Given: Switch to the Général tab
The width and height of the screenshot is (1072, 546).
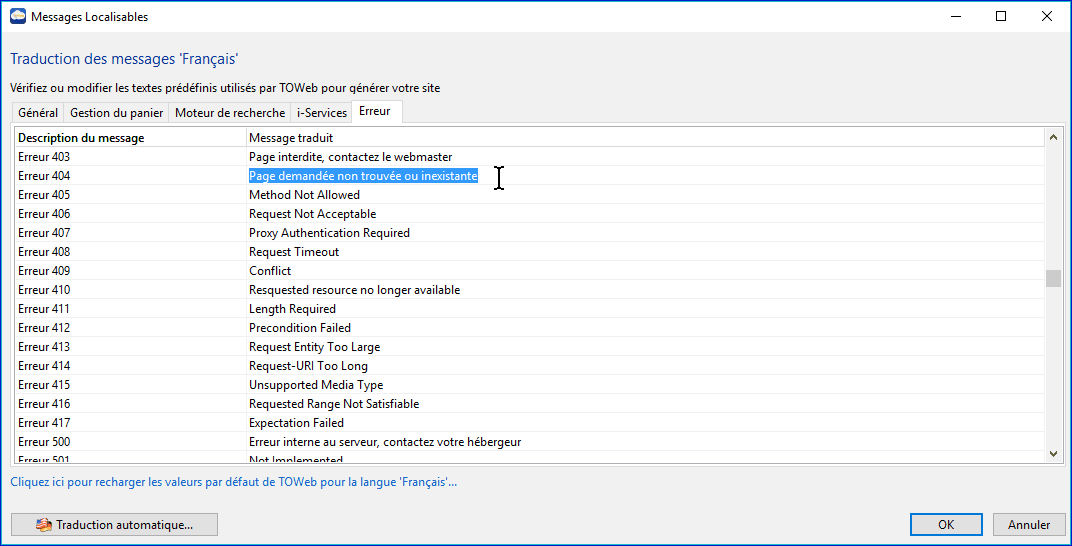Looking at the screenshot, I should [38, 113].
